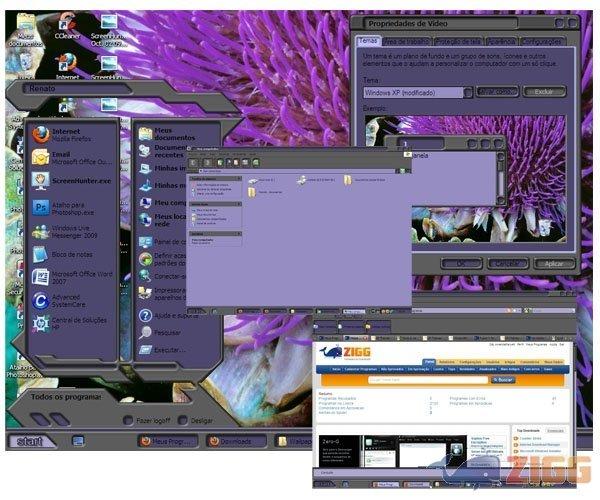Screen dimensions: 600x500
Task: Click Excluir button in Propriedades de Vídeo
Action: (544, 92)
